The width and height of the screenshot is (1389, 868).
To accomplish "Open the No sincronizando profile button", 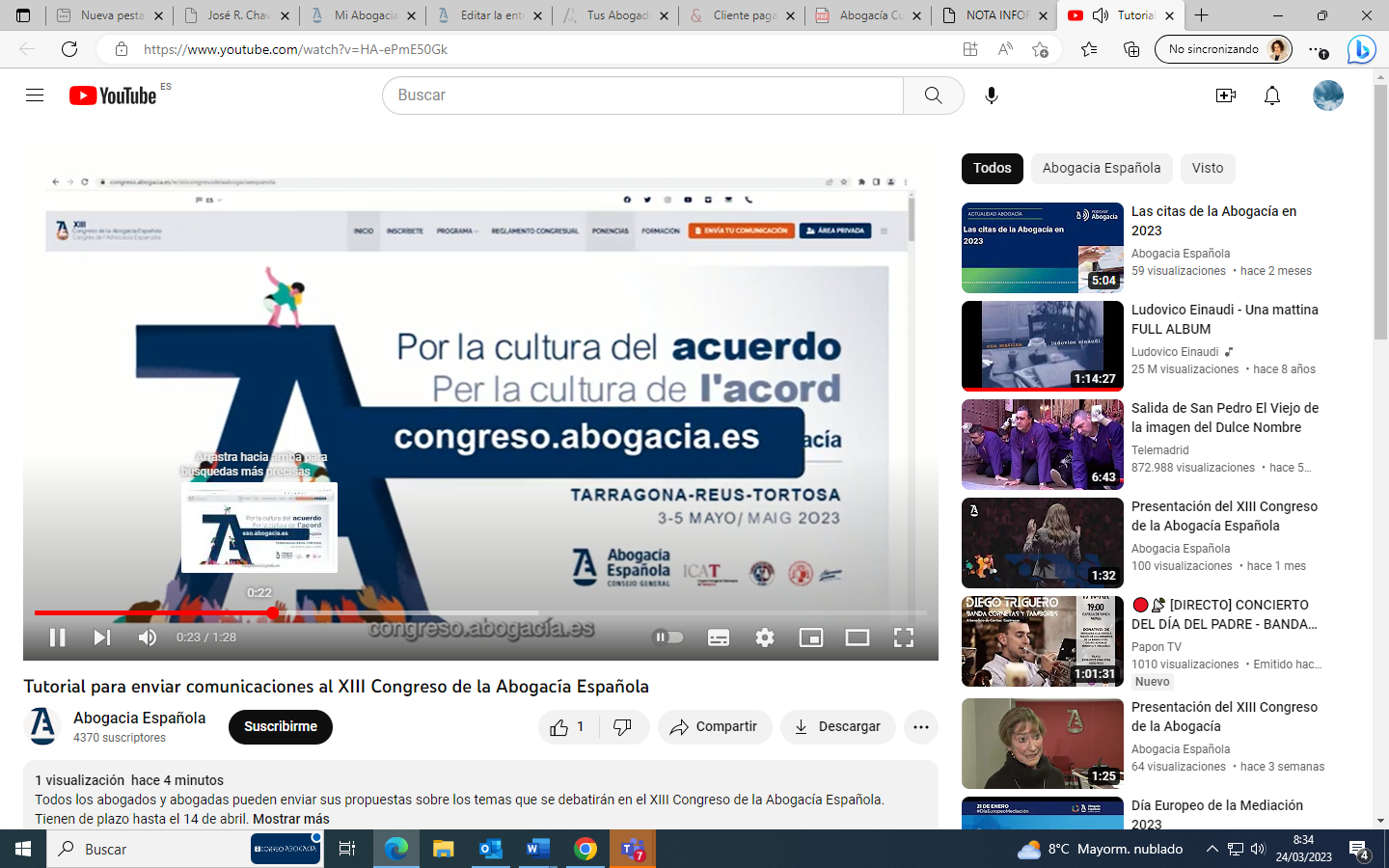I will click(1223, 49).
